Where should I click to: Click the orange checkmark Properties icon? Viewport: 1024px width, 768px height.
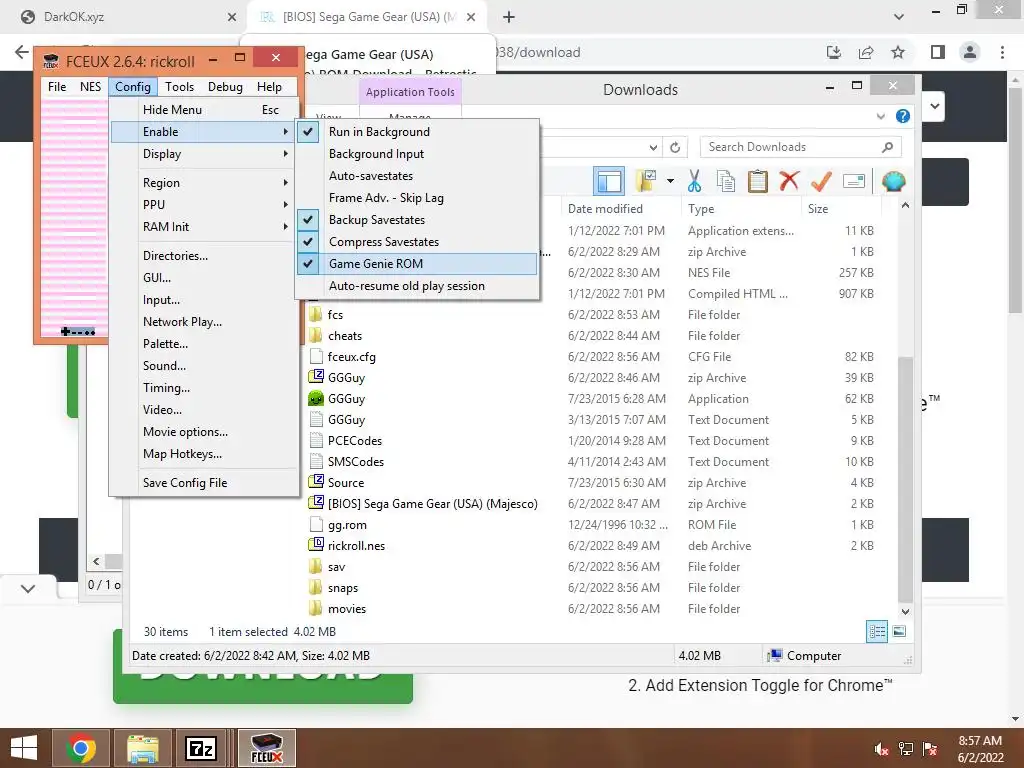821,181
